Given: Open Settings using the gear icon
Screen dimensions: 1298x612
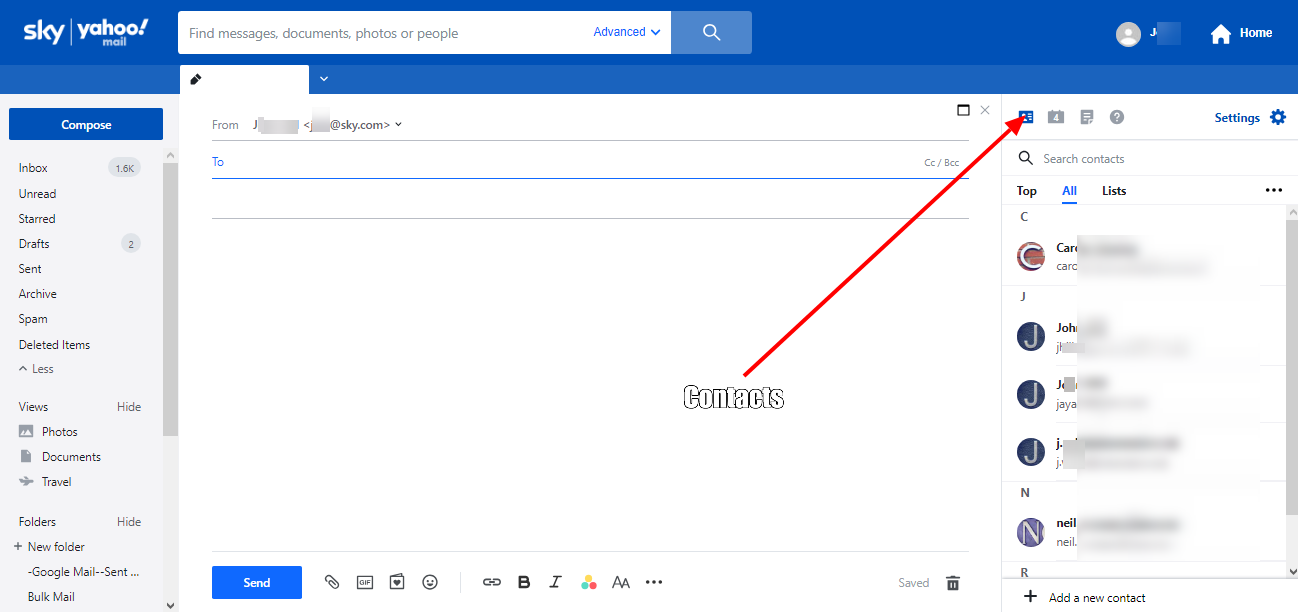Looking at the screenshot, I should click(x=1278, y=117).
